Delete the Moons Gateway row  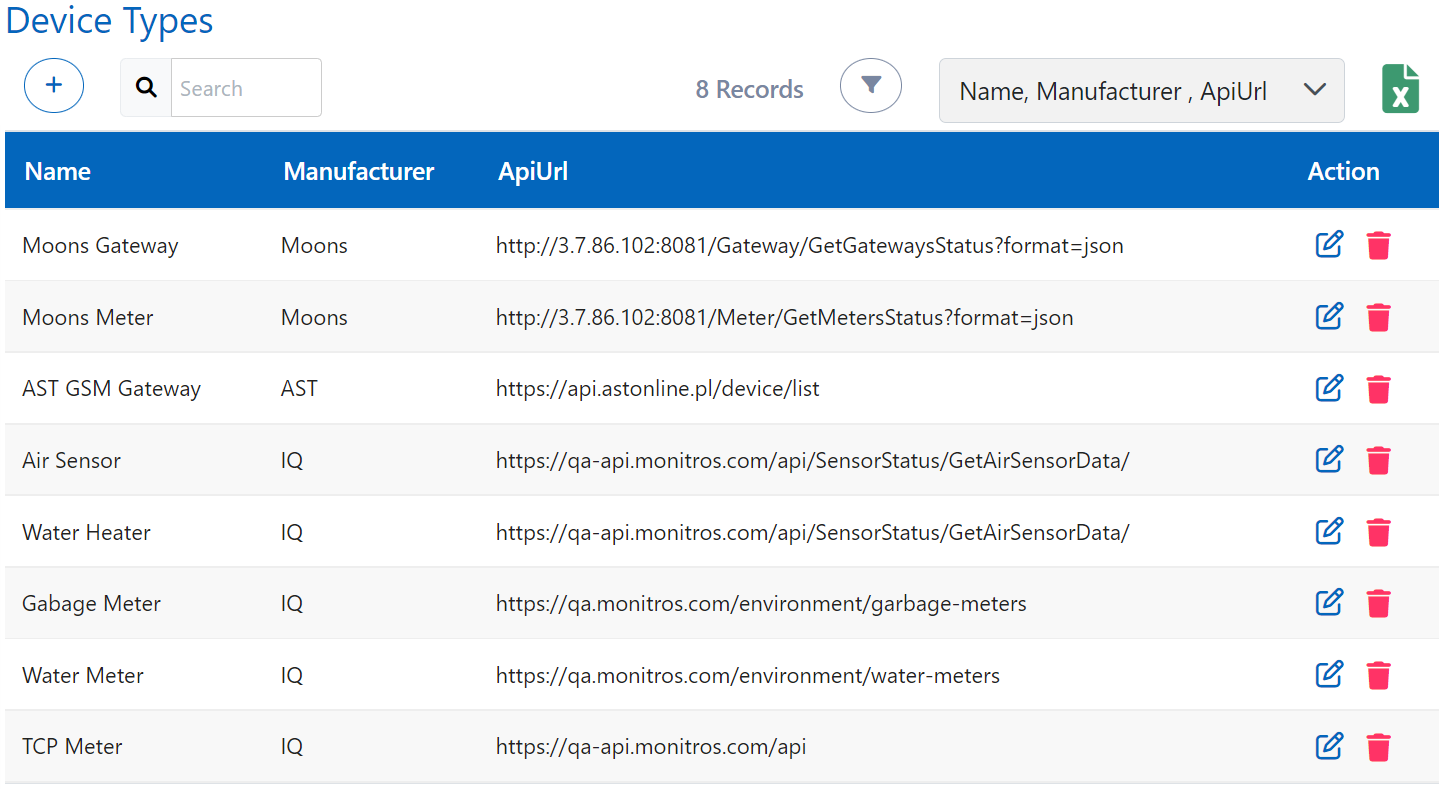(1378, 245)
